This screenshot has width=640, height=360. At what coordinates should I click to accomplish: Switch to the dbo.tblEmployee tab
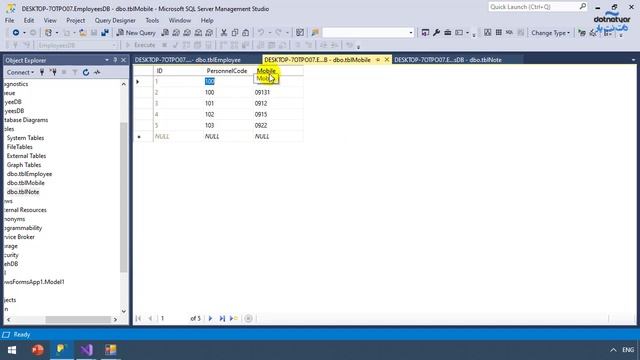point(197,60)
